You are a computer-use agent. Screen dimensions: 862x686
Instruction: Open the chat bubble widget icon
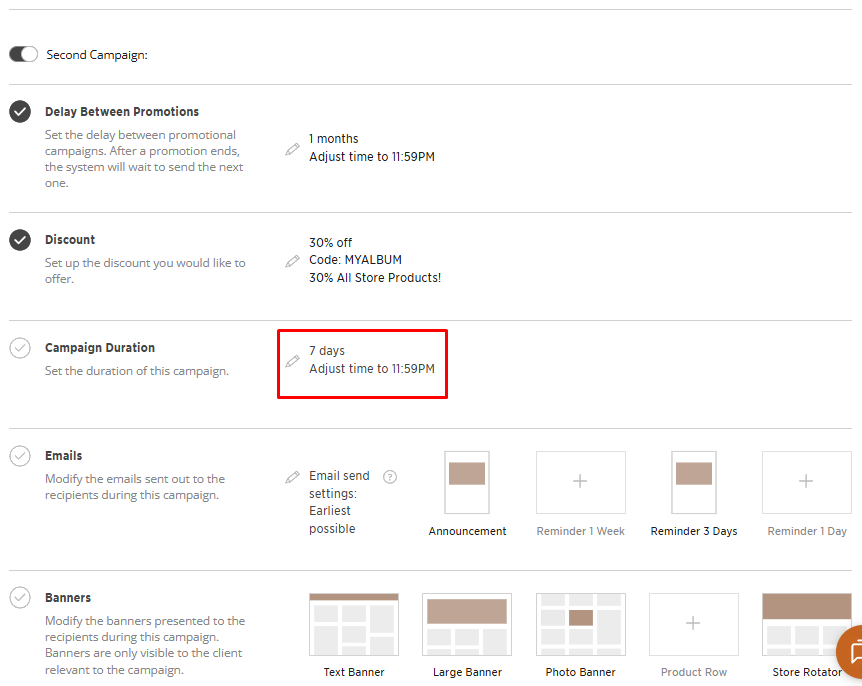[x=851, y=652]
